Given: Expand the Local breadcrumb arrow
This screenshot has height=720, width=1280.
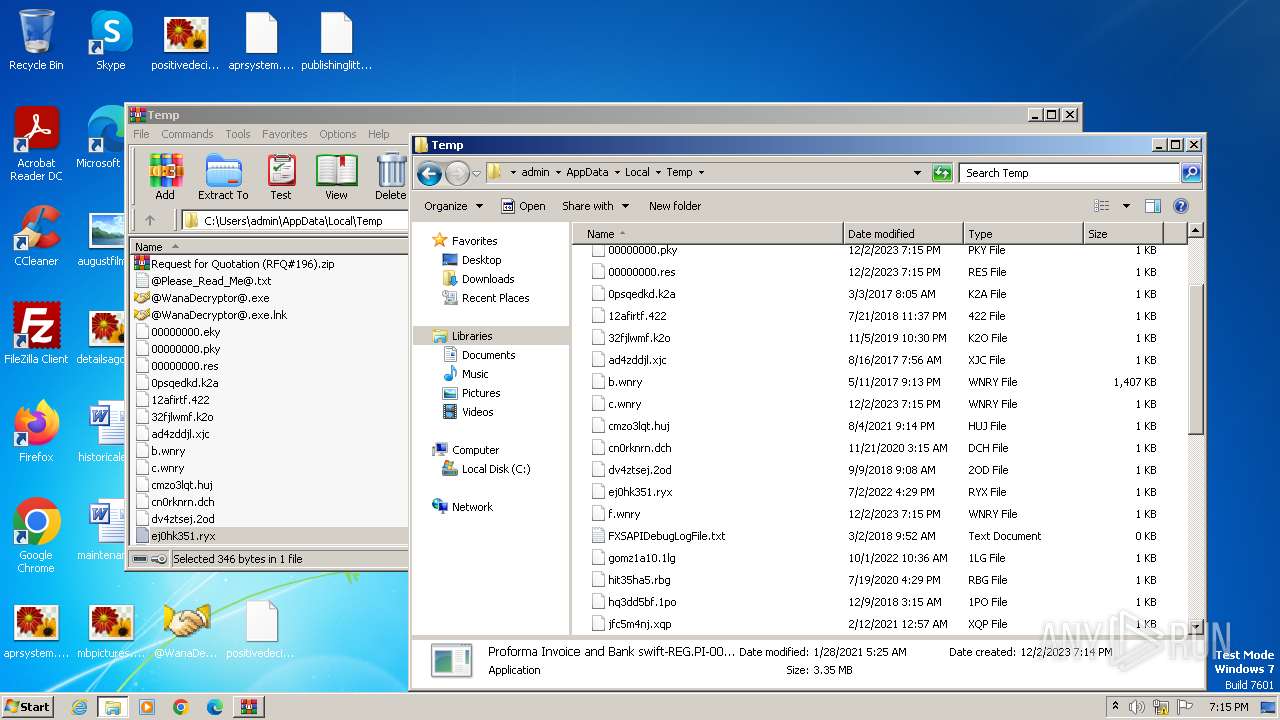Looking at the screenshot, I should click(x=658, y=173).
